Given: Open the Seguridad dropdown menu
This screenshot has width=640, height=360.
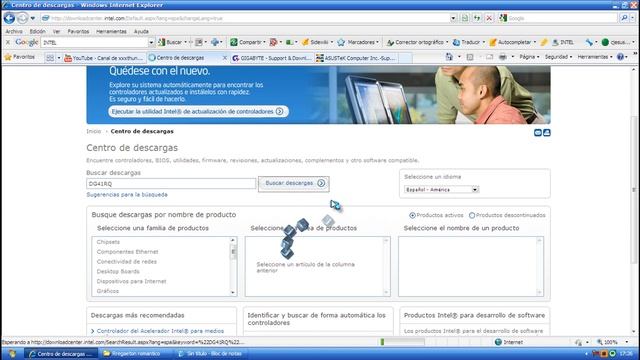Looking at the screenshot, I should tap(558, 57).
